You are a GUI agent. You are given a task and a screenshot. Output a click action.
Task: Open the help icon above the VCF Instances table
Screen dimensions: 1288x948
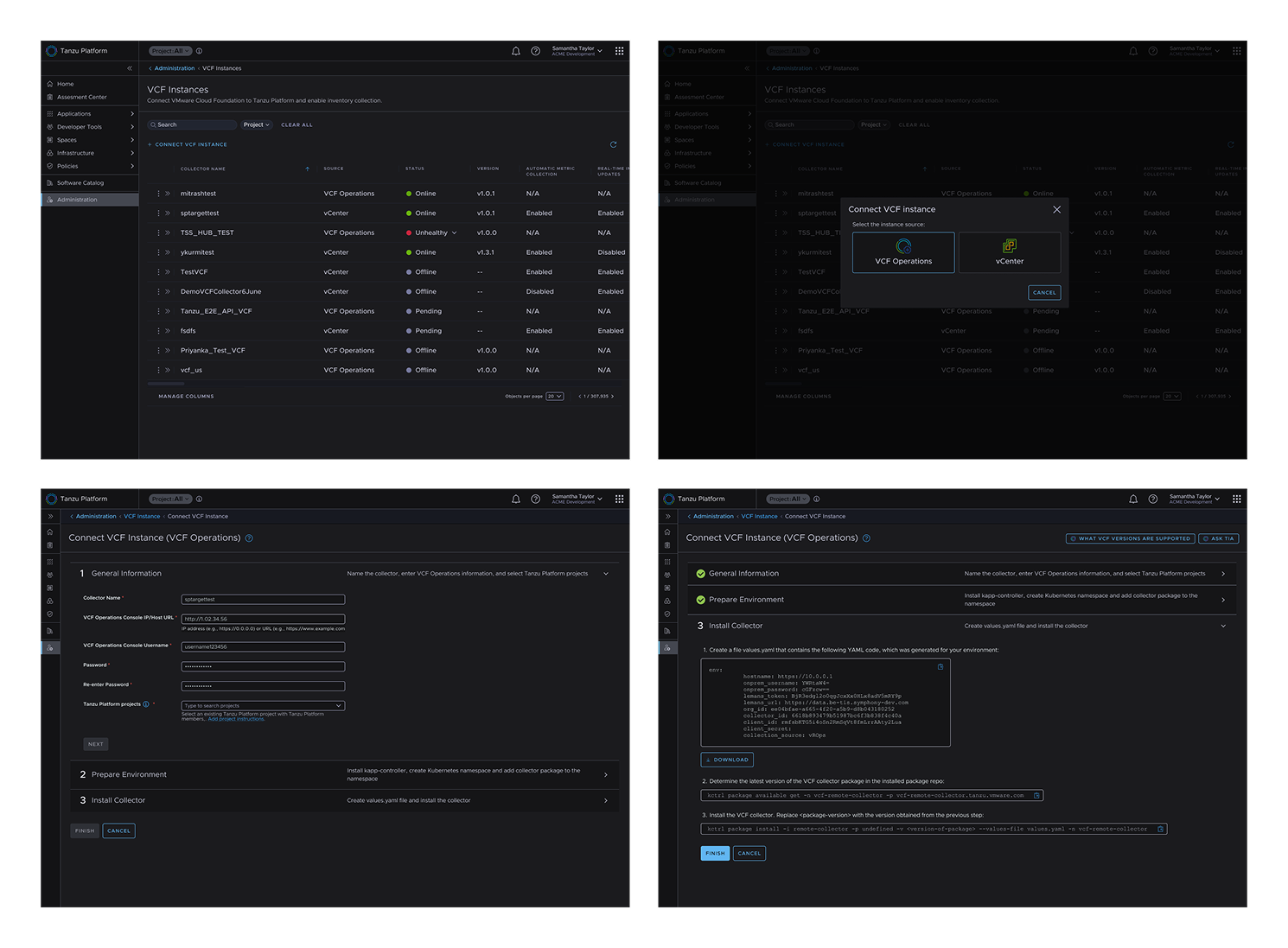point(536,51)
